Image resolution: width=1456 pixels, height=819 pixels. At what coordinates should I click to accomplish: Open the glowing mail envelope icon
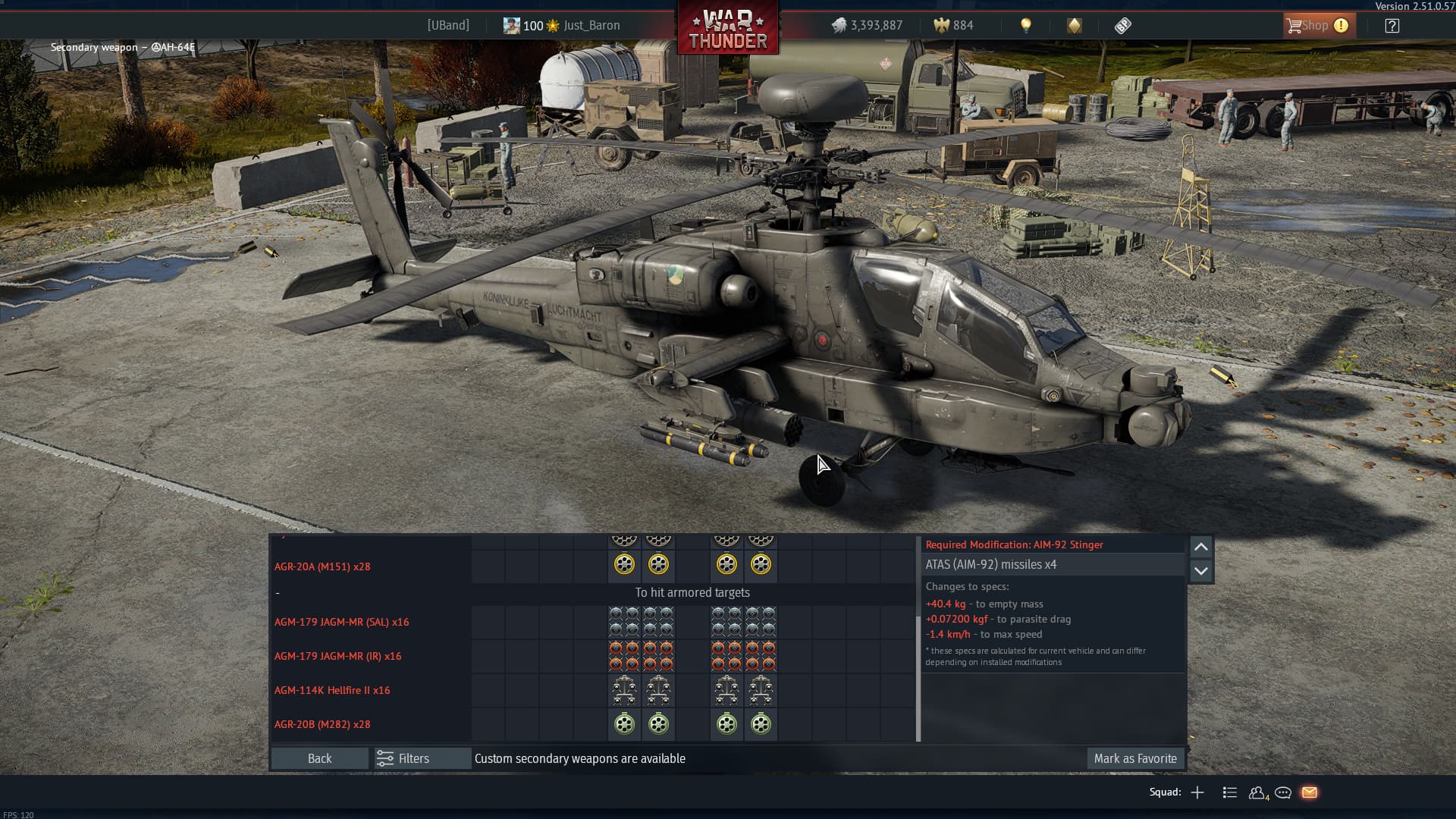click(1310, 792)
